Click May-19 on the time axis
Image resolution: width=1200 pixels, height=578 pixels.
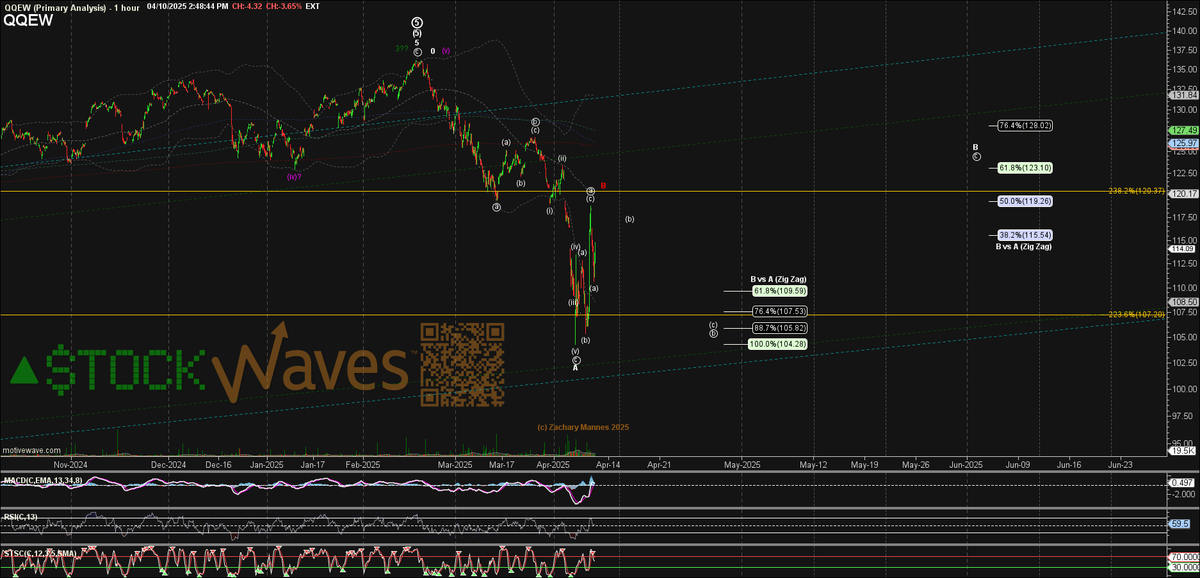[864, 465]
